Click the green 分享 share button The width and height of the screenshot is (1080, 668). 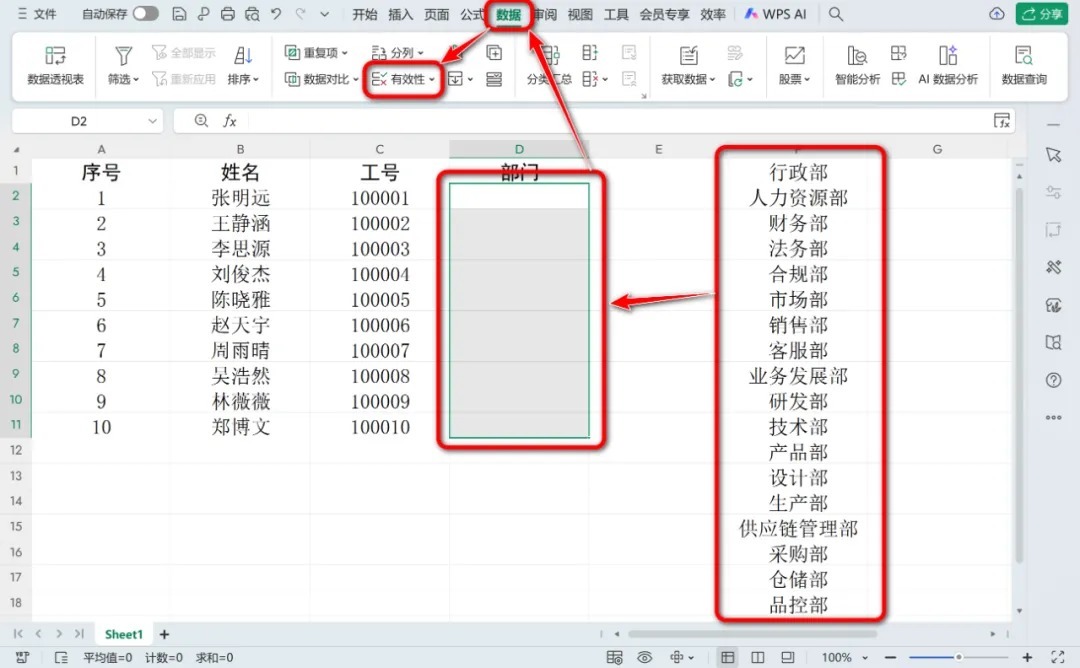tap(1041, 14)
